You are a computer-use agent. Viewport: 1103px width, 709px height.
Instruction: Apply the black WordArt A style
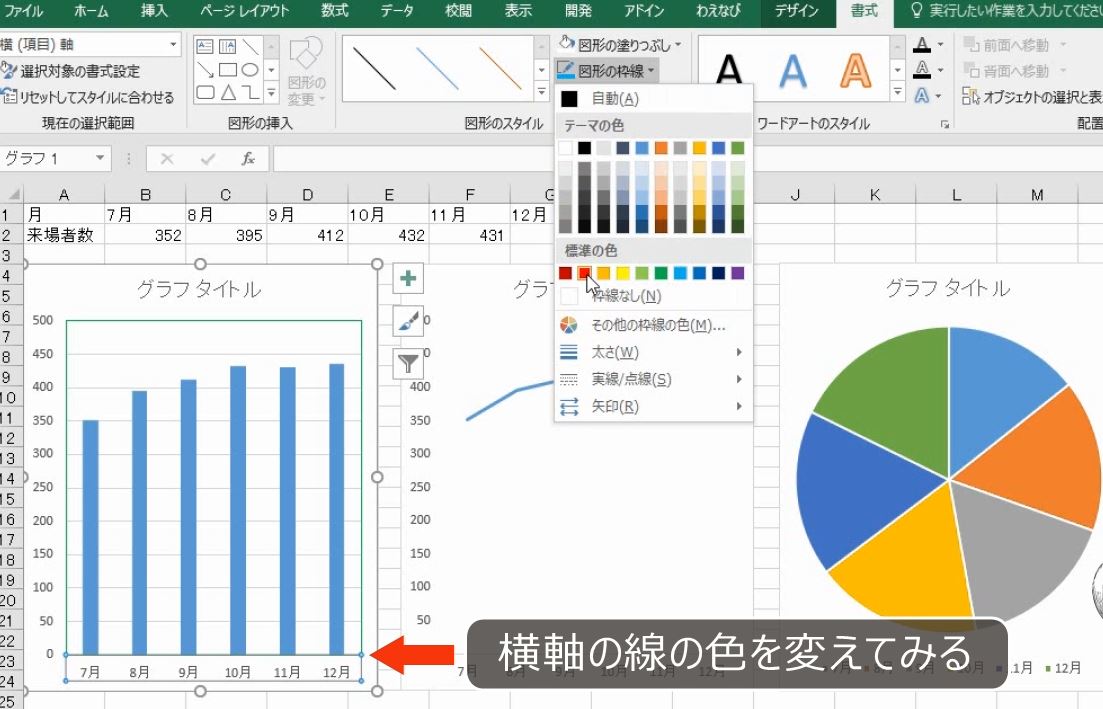(x=729, y=69)
